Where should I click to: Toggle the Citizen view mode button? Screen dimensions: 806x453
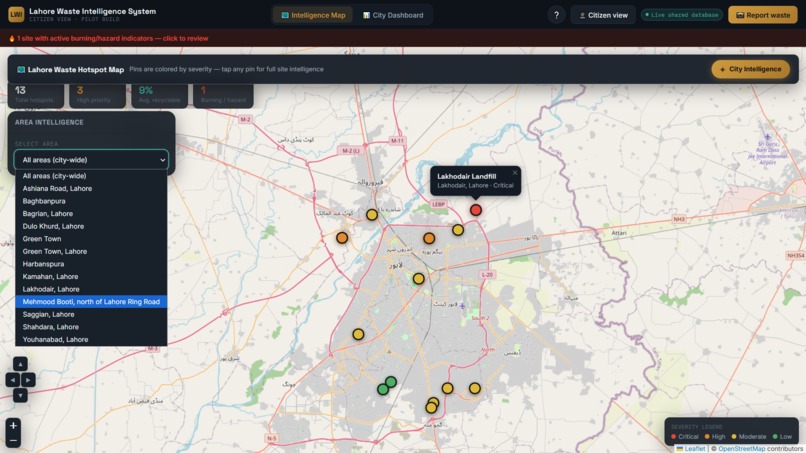tap(603, 15)
